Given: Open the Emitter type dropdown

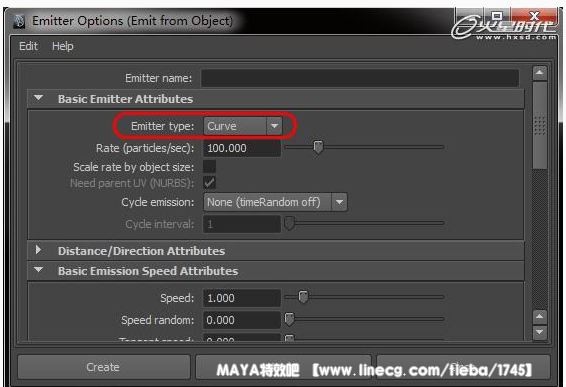Looking at the screenshot, I should pos(243,126).
